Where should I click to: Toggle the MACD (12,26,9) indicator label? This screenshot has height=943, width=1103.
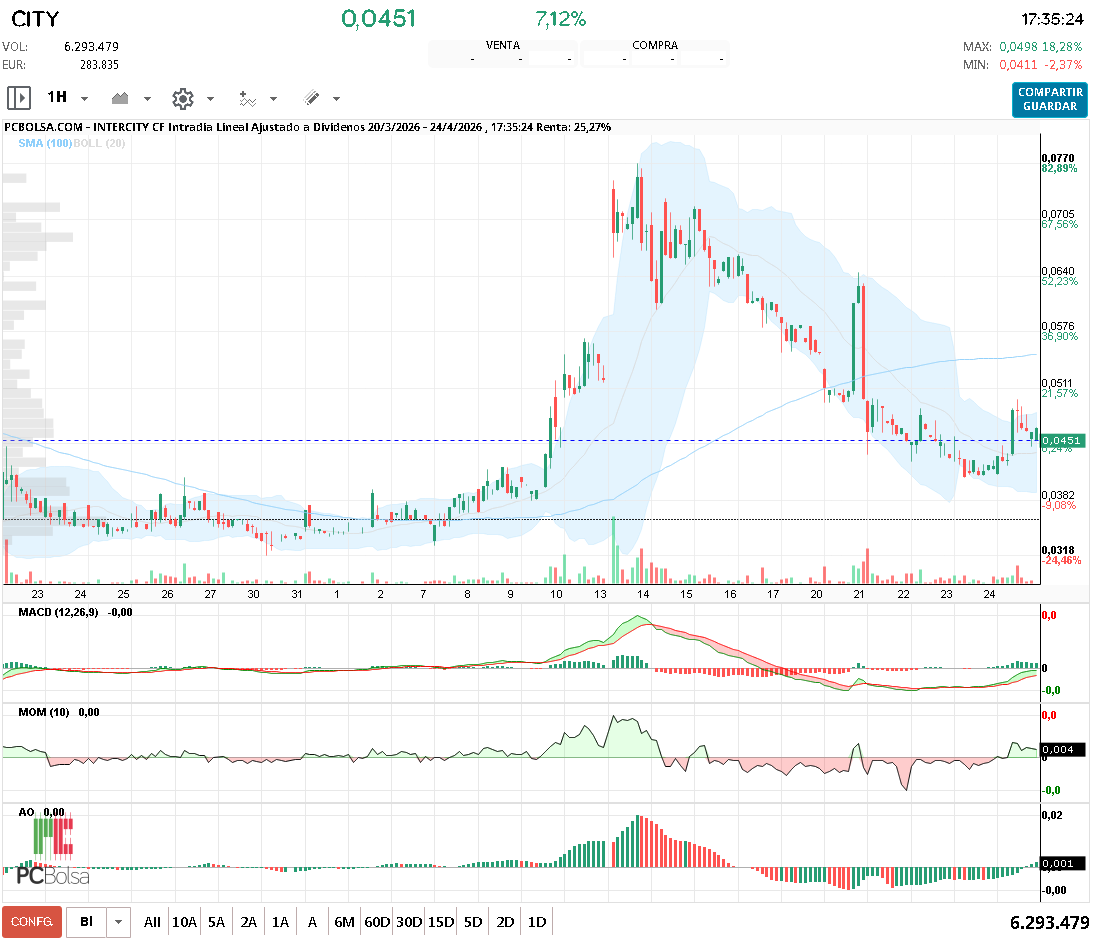click(60, 611)
